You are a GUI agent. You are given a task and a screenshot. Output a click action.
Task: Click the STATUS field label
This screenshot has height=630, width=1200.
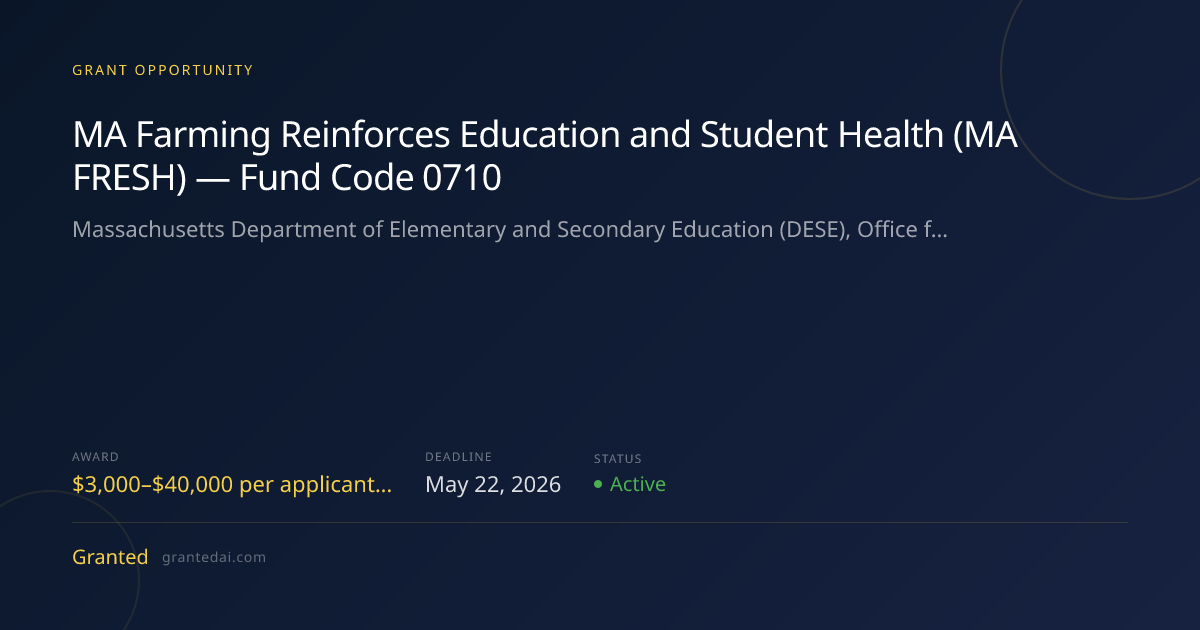618,459
